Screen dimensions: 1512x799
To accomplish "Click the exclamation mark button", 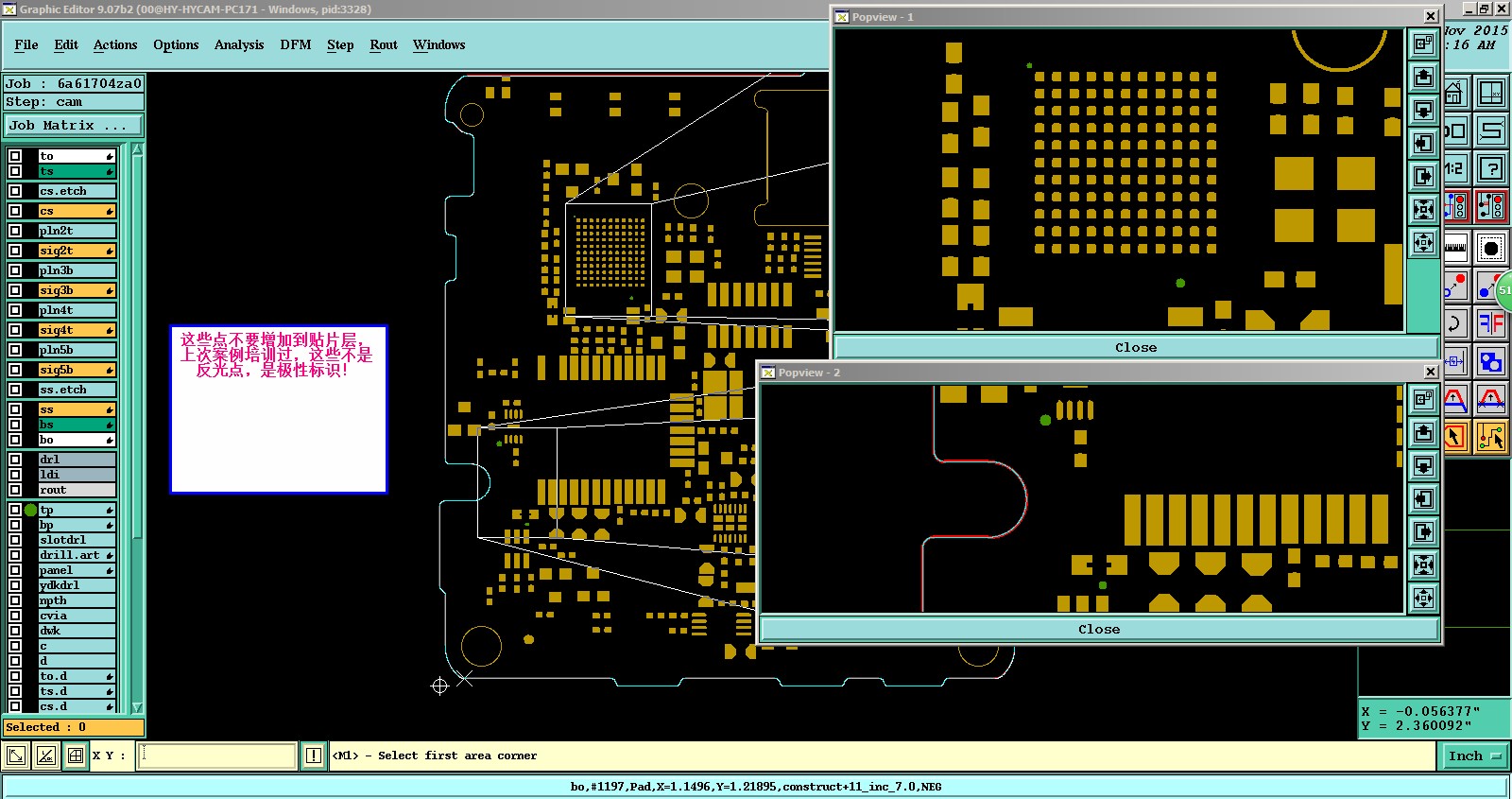I will coord(314,756).
